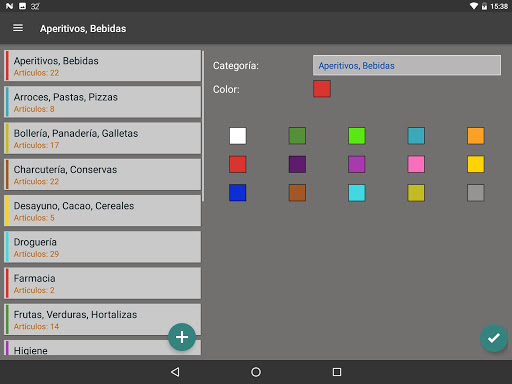Open the Droguería category
512x384 pixels.
103,247
